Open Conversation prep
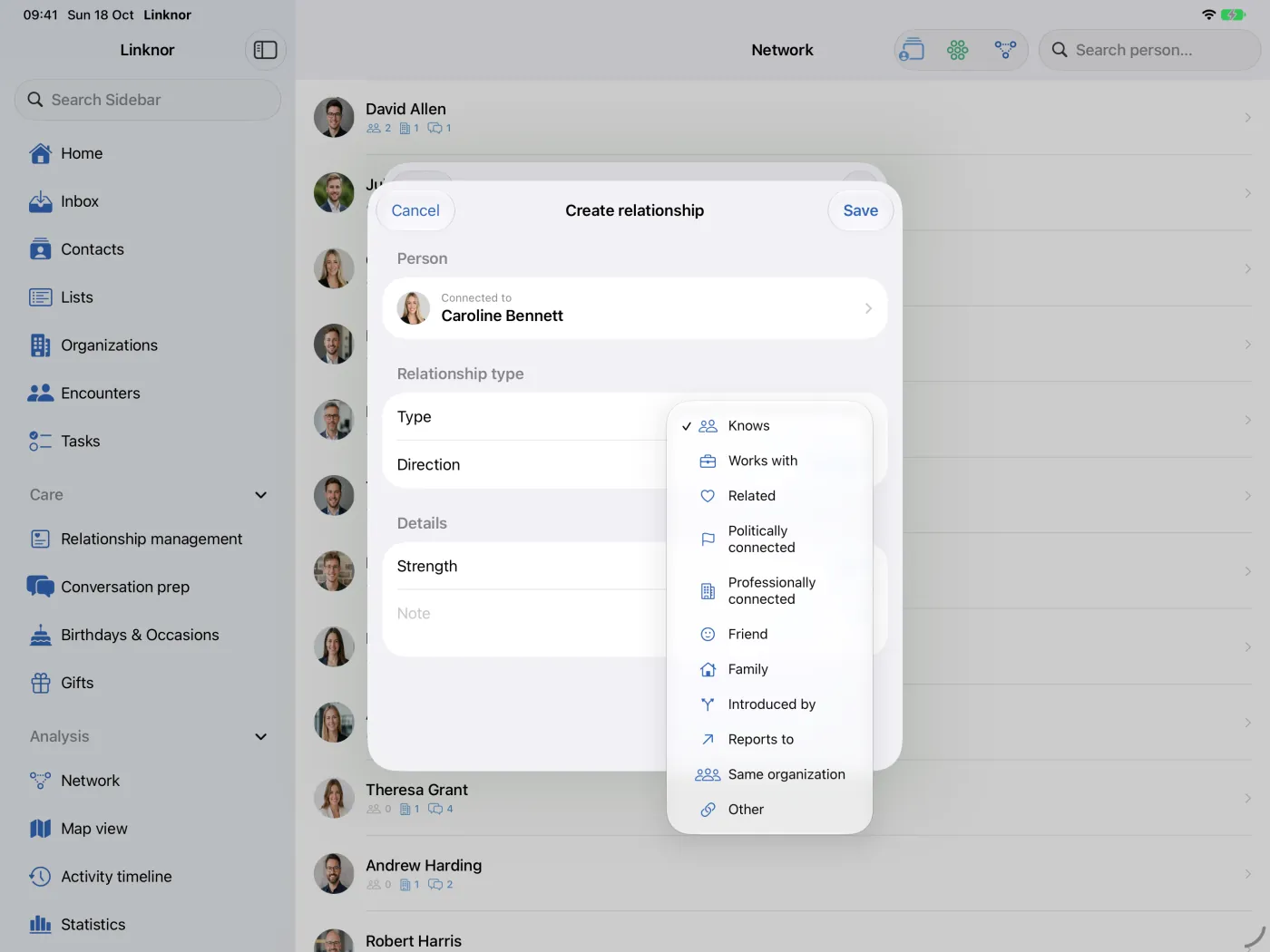The image size is (1270, 952). coord(148,587)
